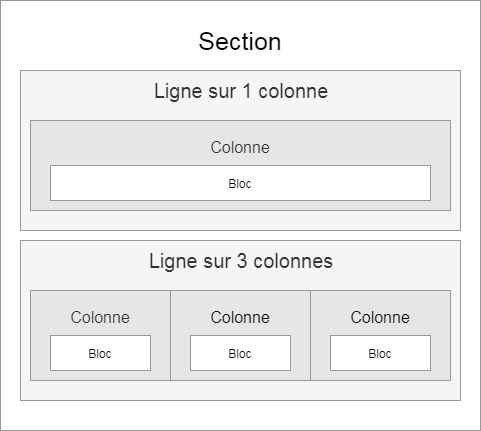Click the left Colonne label in three-column row
The width and height of the screenshot is (481, 431).
(100, 317)
